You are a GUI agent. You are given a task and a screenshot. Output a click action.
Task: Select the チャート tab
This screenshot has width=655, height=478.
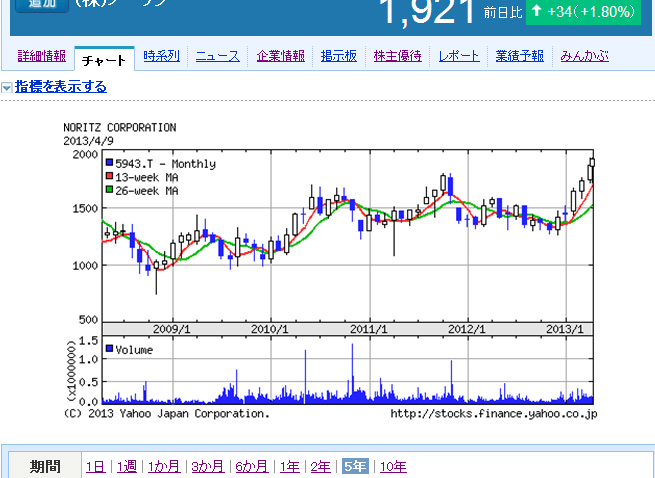(x=104, y=61)
